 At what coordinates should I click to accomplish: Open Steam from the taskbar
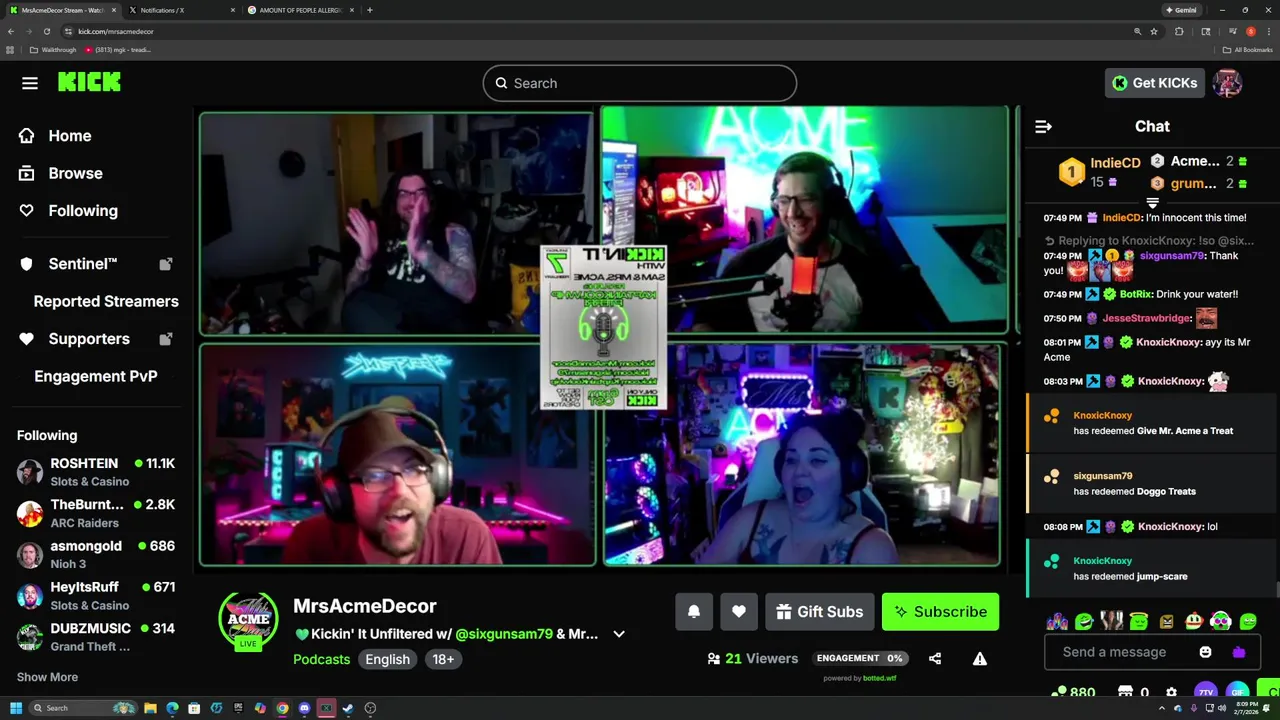coord(348,708)
